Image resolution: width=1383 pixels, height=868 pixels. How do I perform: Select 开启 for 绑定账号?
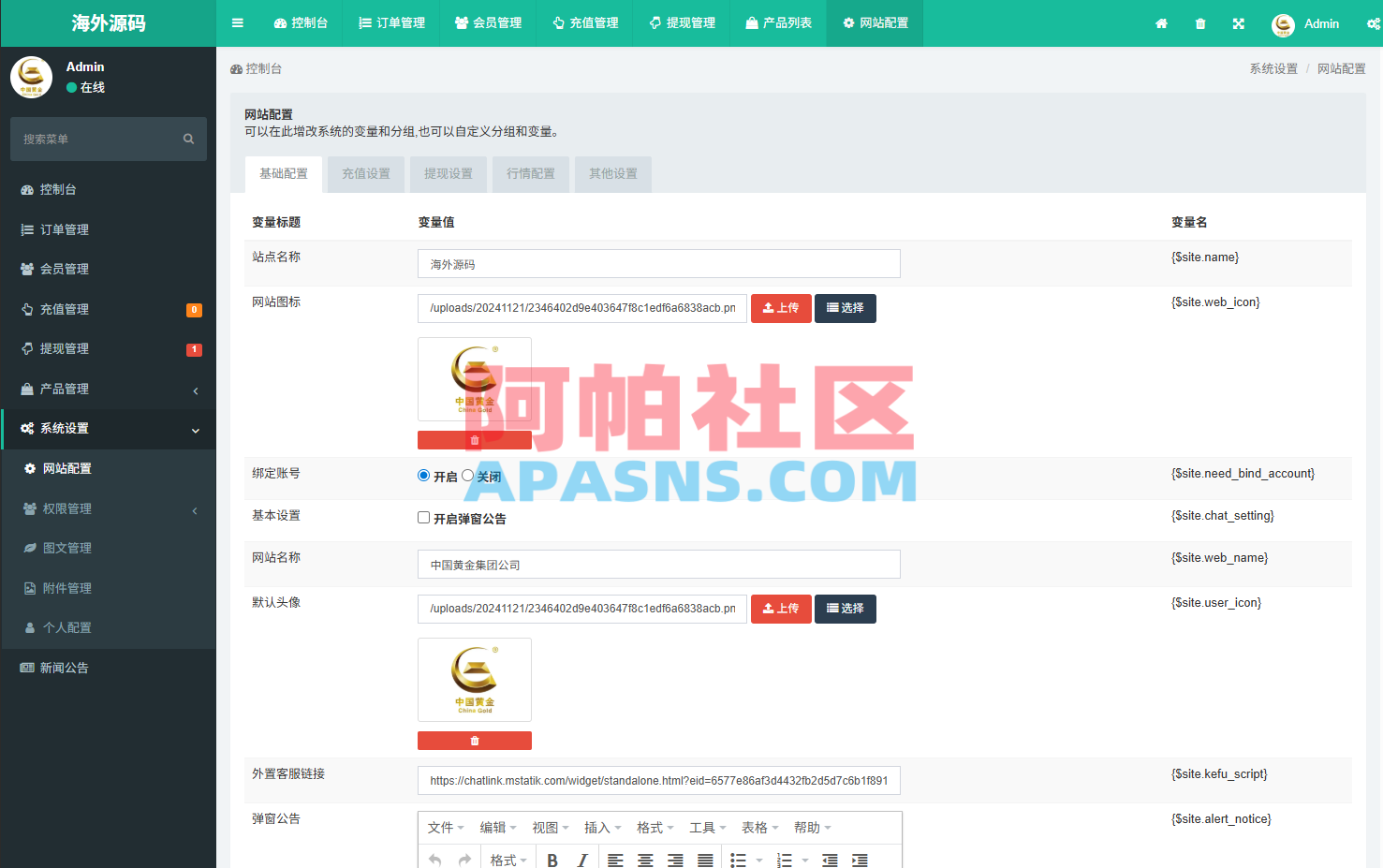[423, 475]
